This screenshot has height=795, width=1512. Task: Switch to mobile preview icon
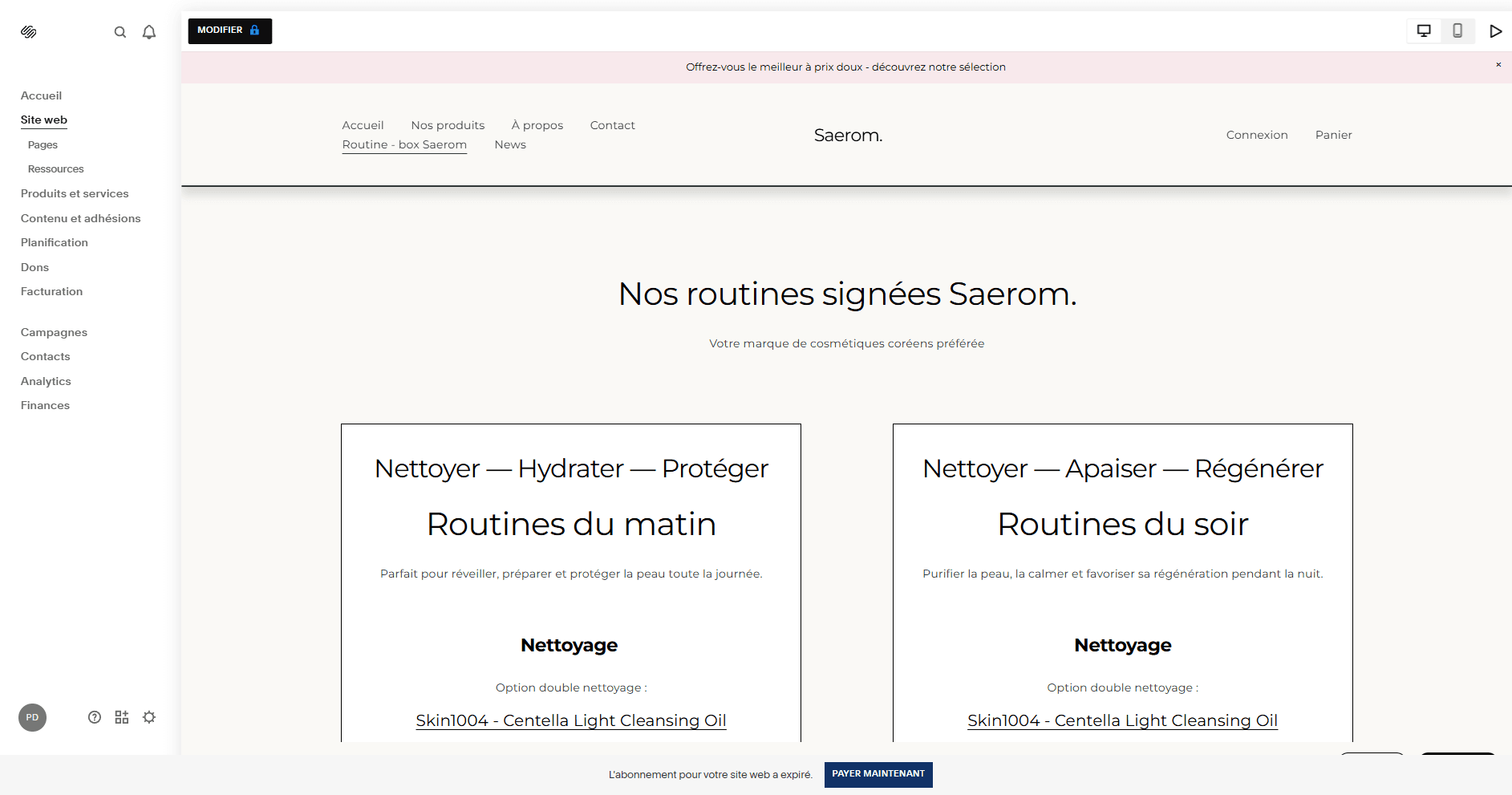tap(1457, 31)
